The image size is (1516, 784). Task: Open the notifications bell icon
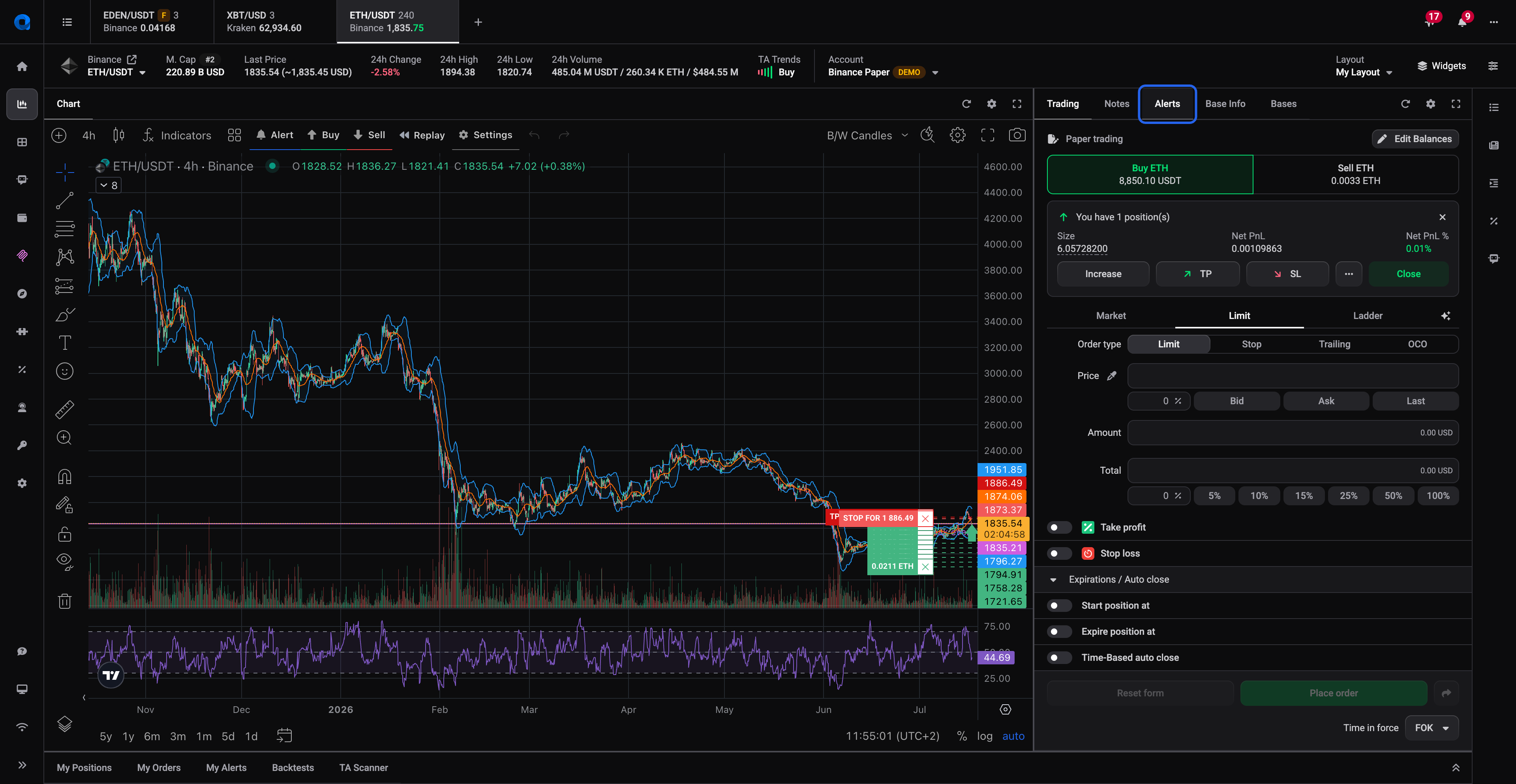[1462, 22]
